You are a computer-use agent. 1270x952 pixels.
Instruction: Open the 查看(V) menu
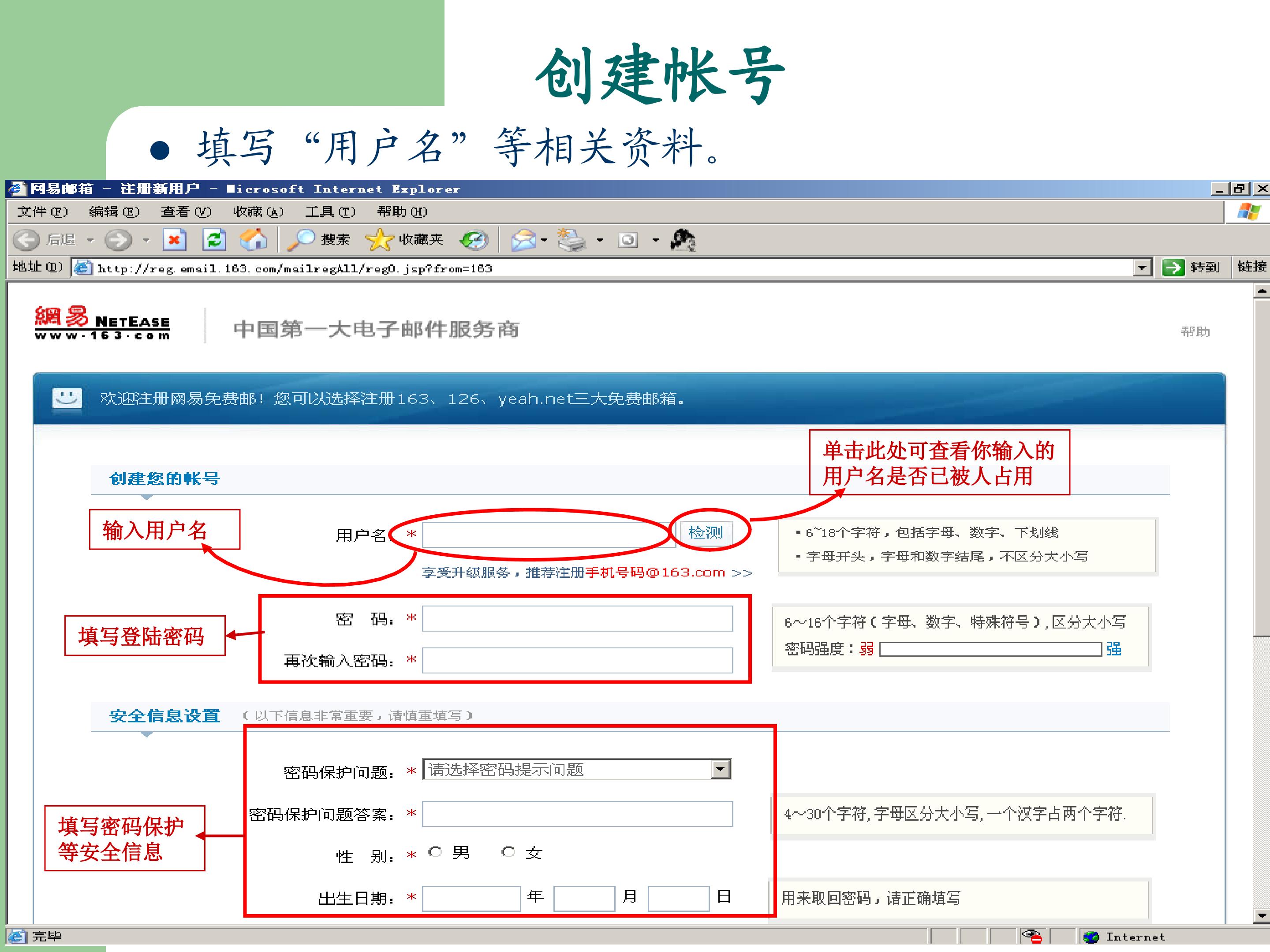click(186, 212)
